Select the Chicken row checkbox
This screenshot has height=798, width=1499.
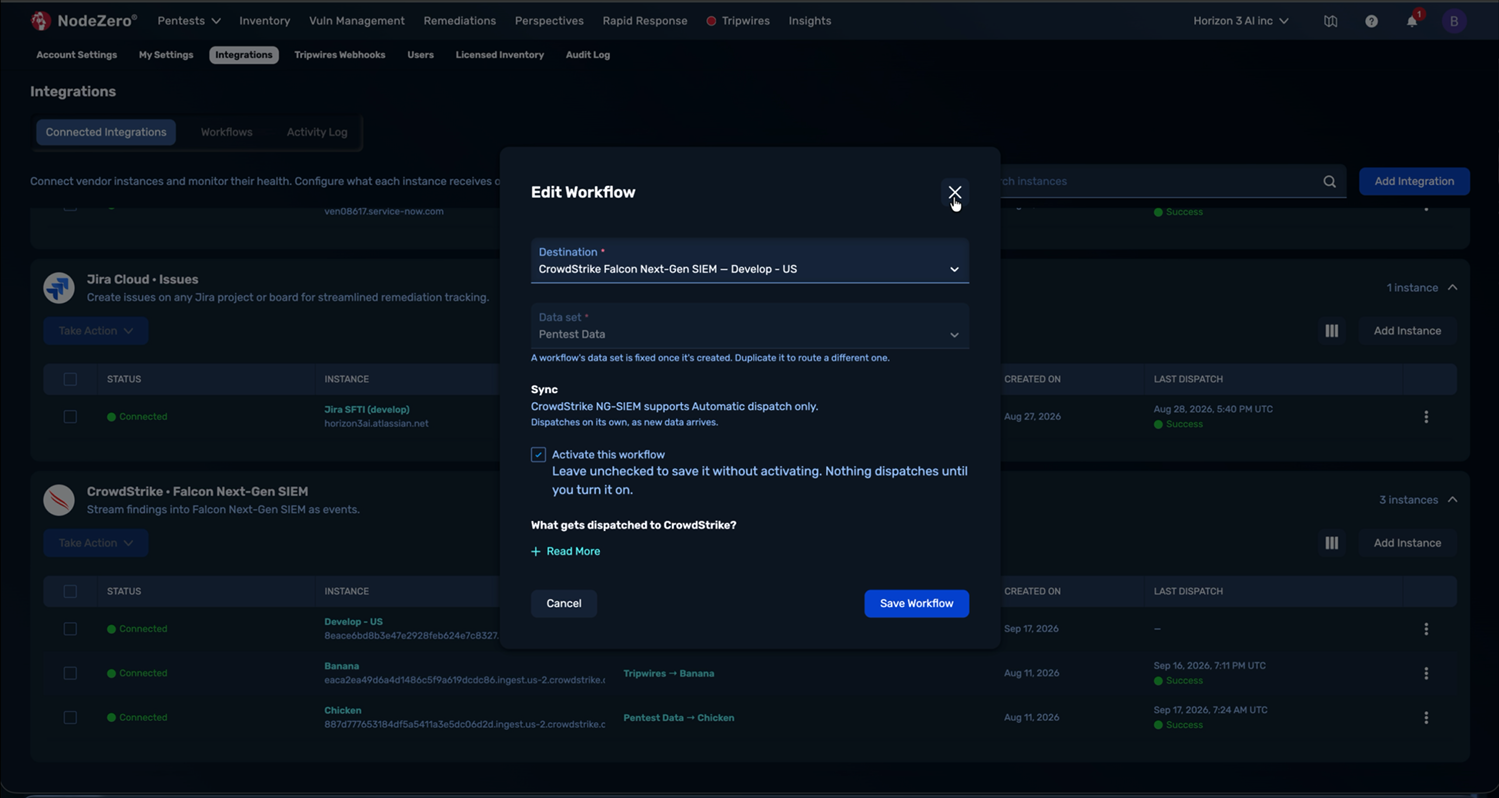tap(70, 717)
